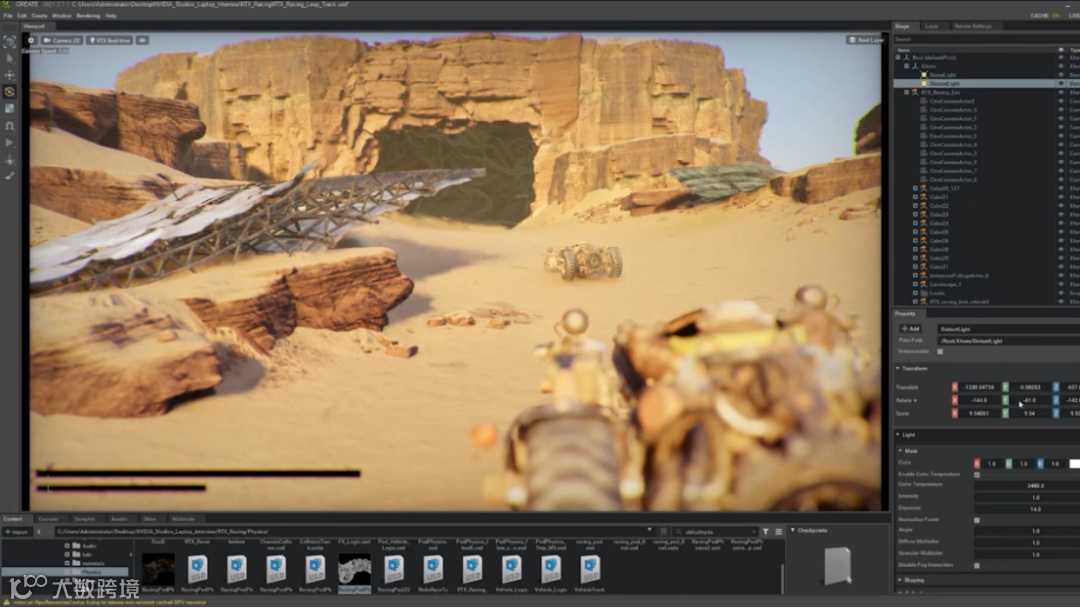Click the Rotate Y value field
The height and width of the screenshot is (608, 1080).
click(x=1030, y=400)
